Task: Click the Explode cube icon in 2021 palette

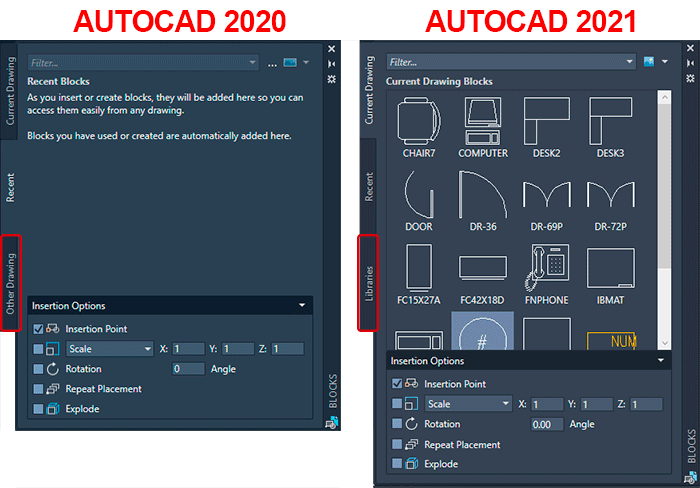Action: click(412, 463)
